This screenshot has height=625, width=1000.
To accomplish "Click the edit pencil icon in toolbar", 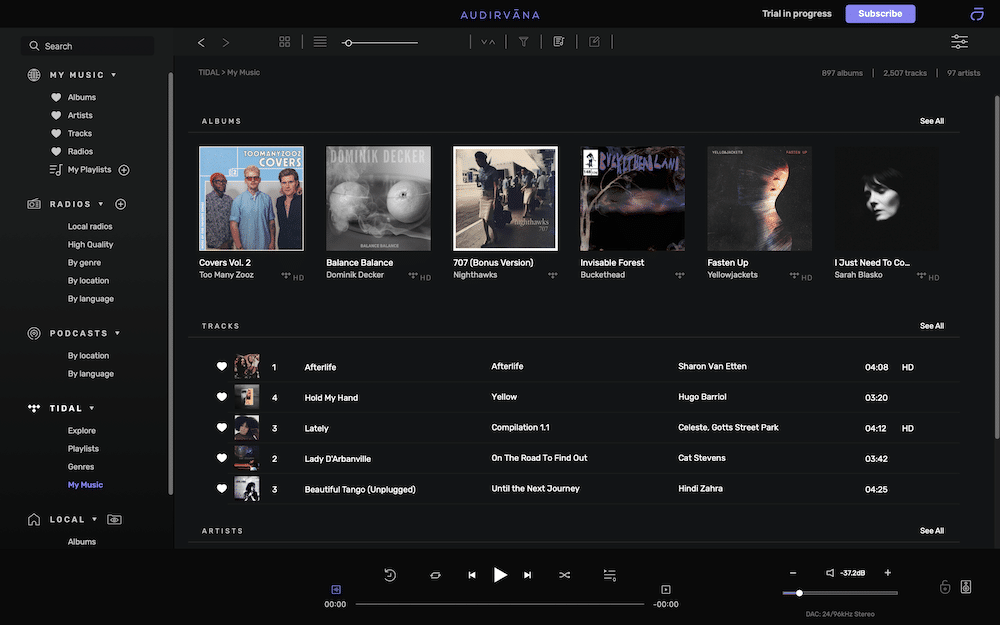I will click(x=594, y=41).
